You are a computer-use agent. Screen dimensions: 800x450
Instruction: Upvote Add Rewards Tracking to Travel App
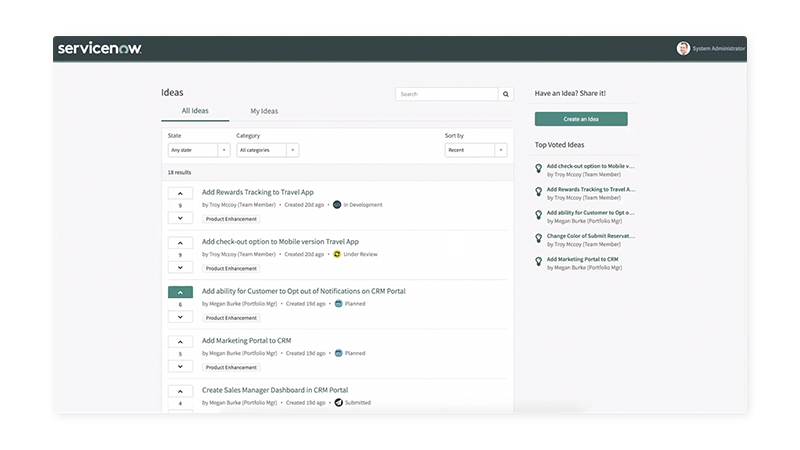(180, 192)
